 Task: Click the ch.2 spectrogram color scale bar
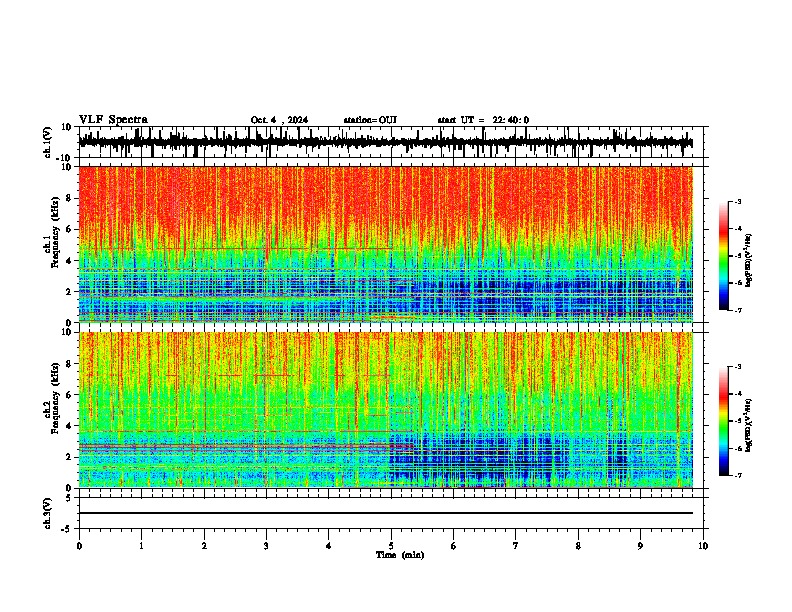(x=724, y=421)
